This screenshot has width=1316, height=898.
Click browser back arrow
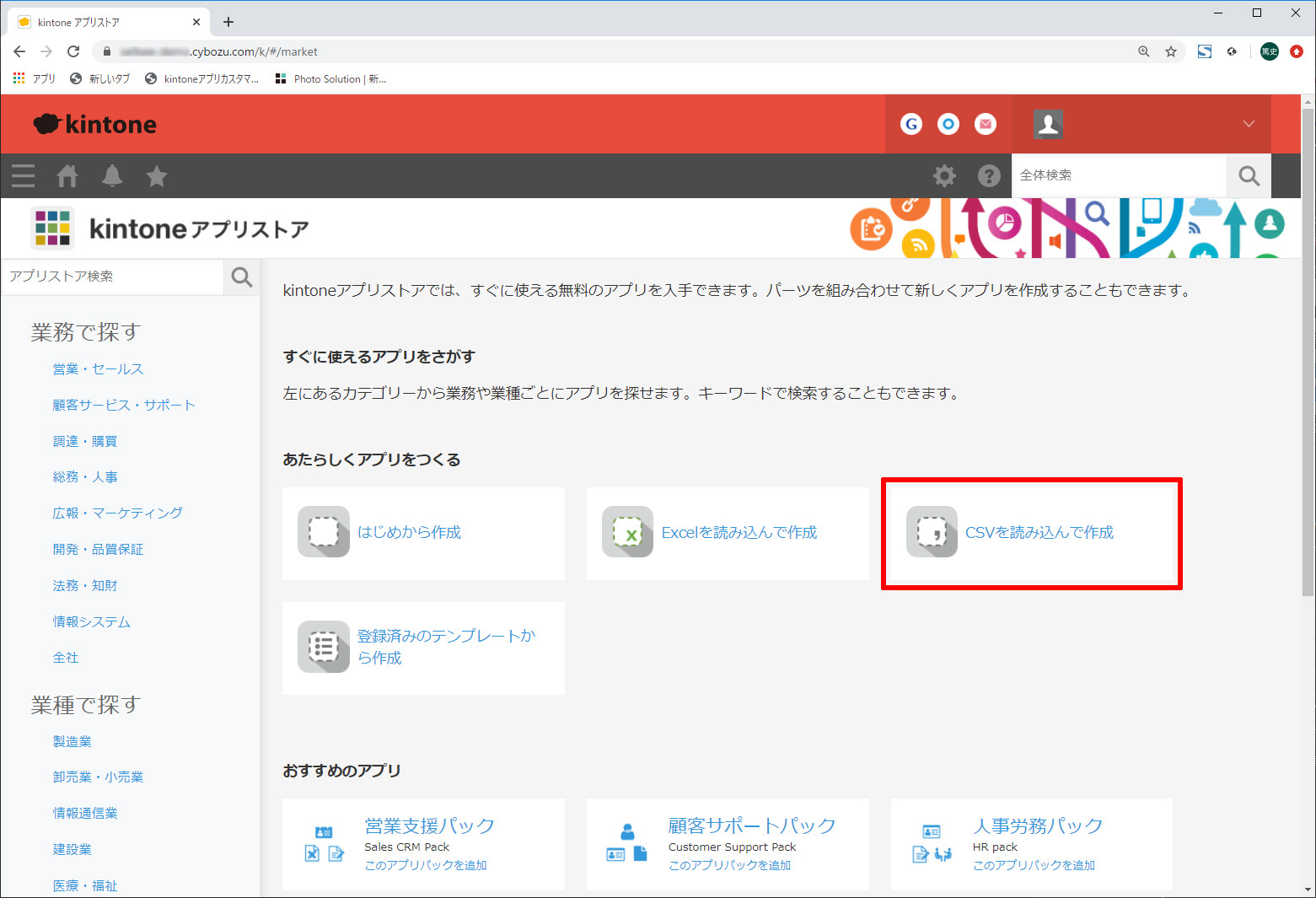click(x=19, y=51)
